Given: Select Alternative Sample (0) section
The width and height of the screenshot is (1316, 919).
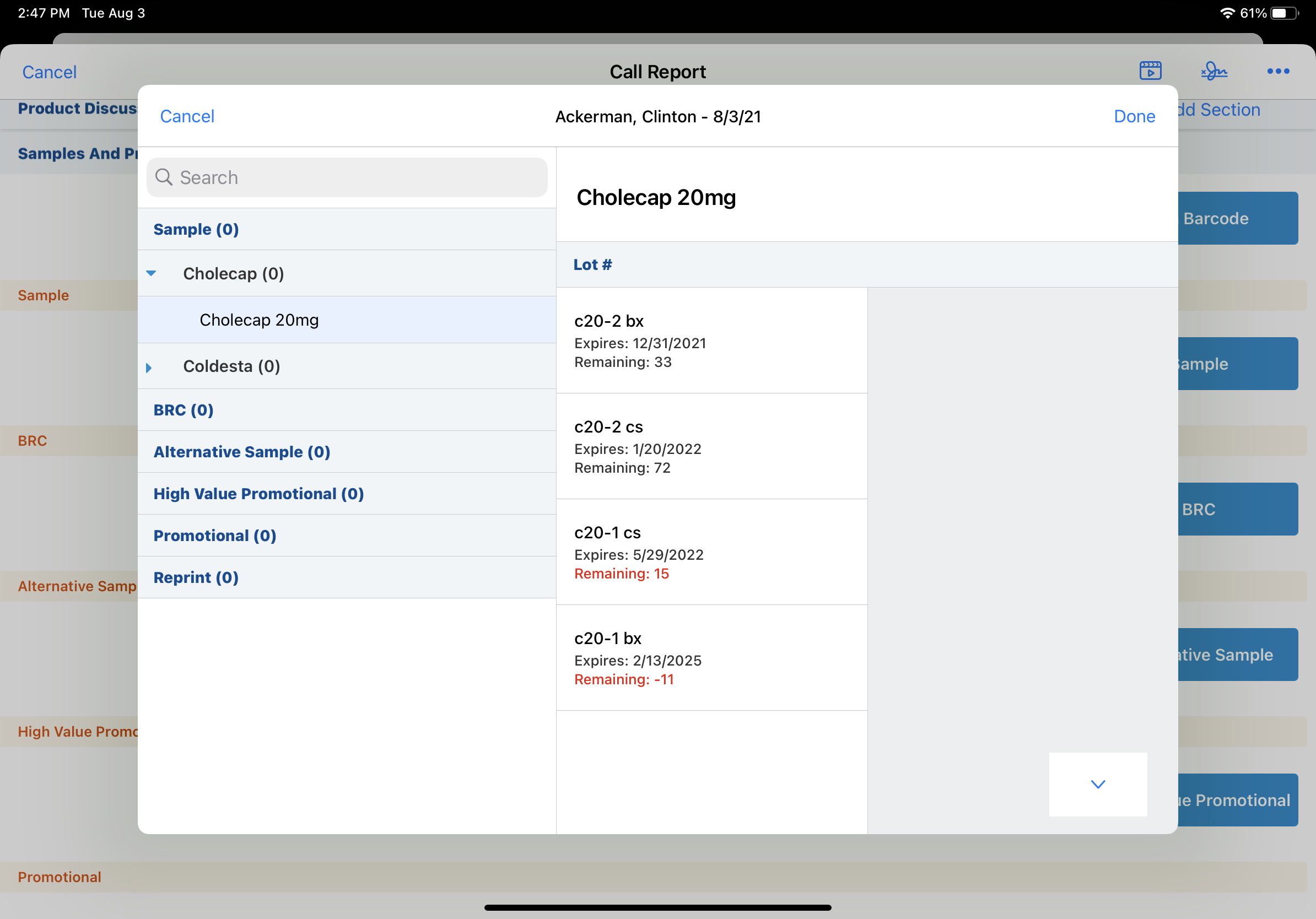Looking at the screenshot, I should tap(242, 452).
